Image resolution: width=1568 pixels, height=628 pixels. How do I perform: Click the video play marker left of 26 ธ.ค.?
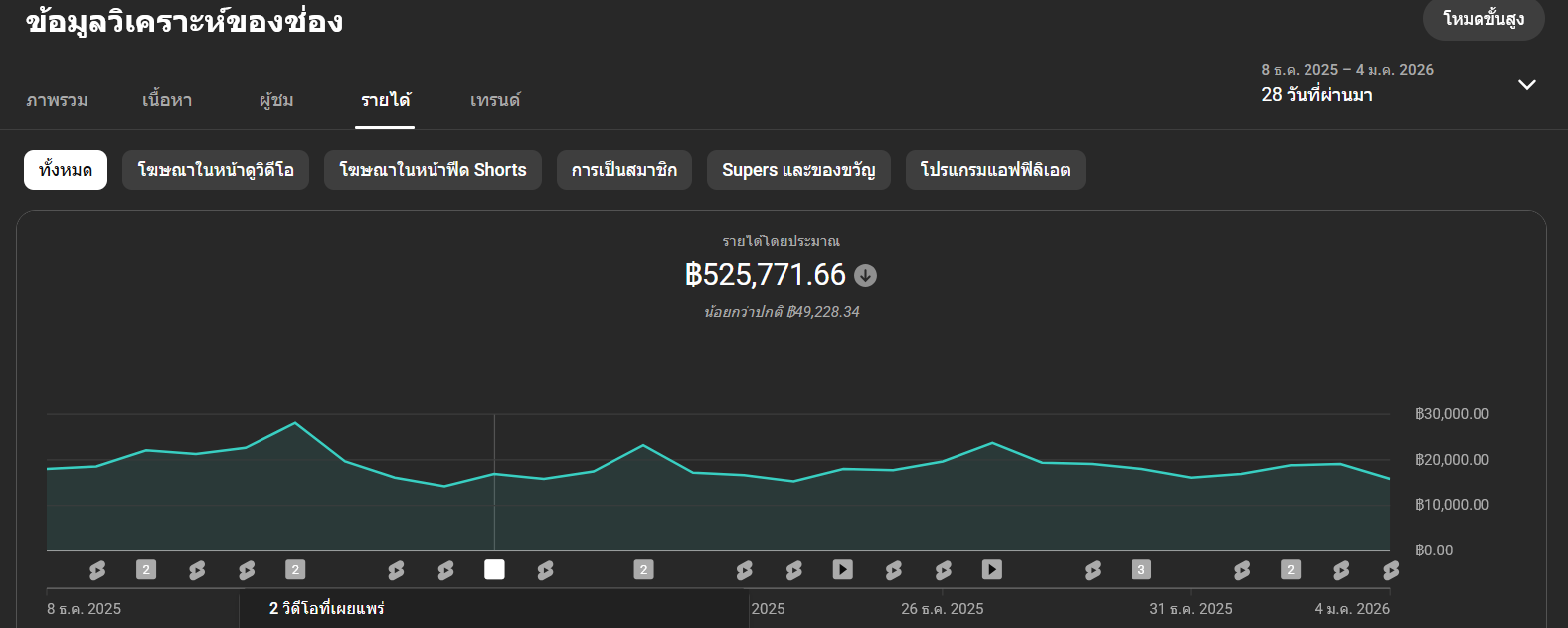(x=842, y=569)
